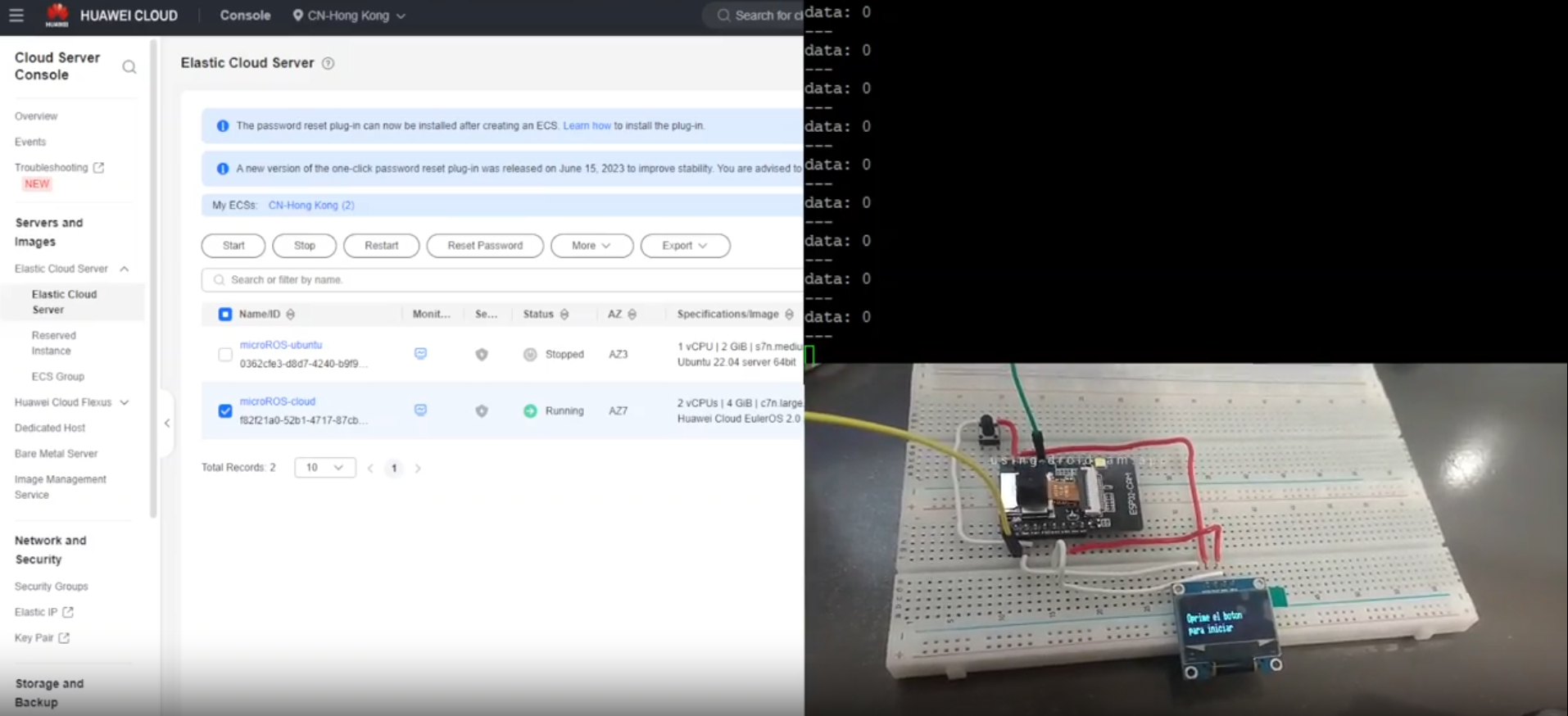Click the Search or filter by name field
This screenshot has height=716, width=1568.
pyautogui.click(x=502, y=280)
